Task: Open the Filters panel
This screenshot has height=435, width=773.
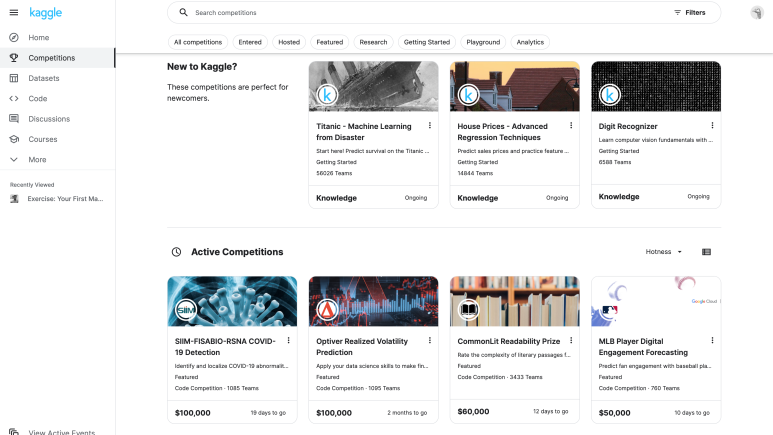Action: point(690,12)
